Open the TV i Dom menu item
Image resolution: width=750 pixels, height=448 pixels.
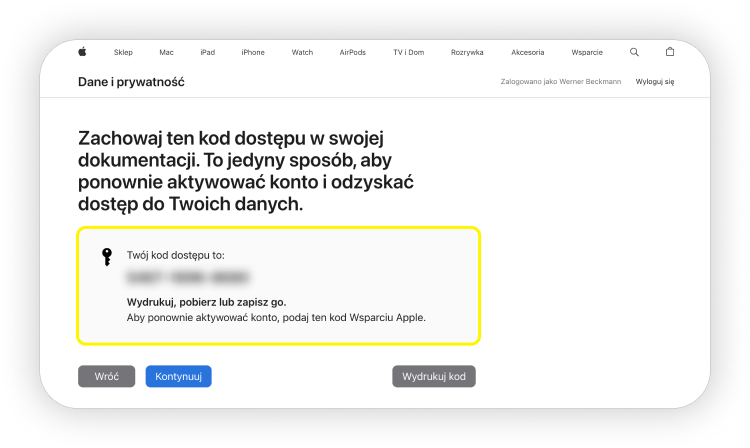[x=408, y=52]
